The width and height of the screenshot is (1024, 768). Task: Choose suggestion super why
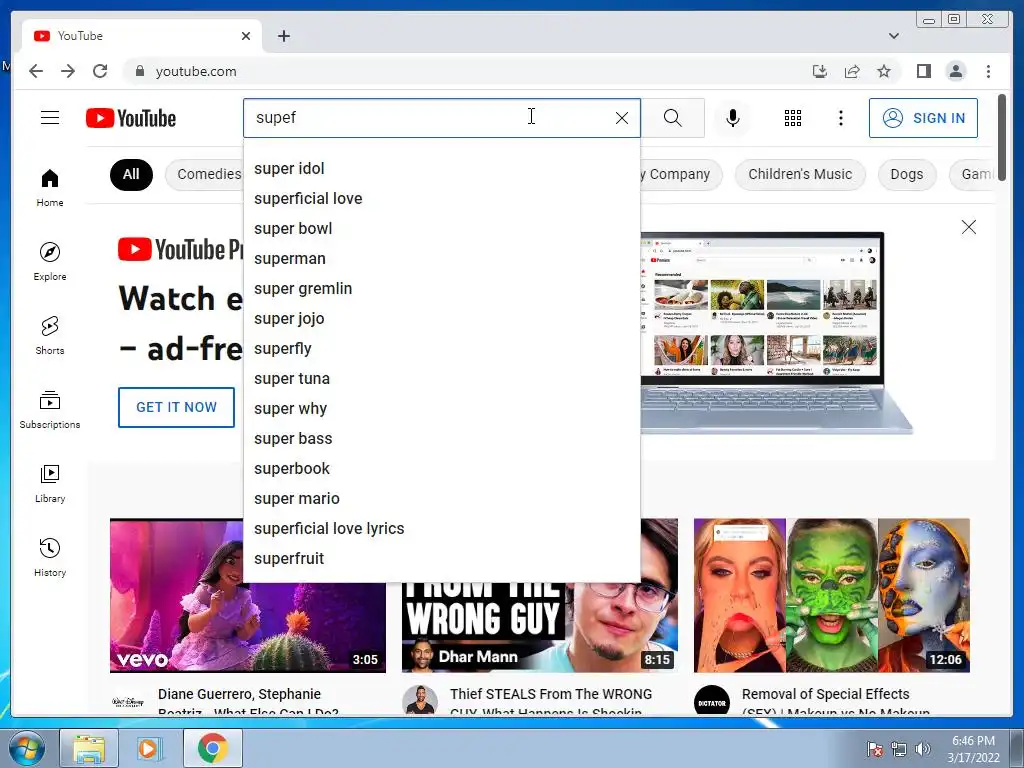441,409
